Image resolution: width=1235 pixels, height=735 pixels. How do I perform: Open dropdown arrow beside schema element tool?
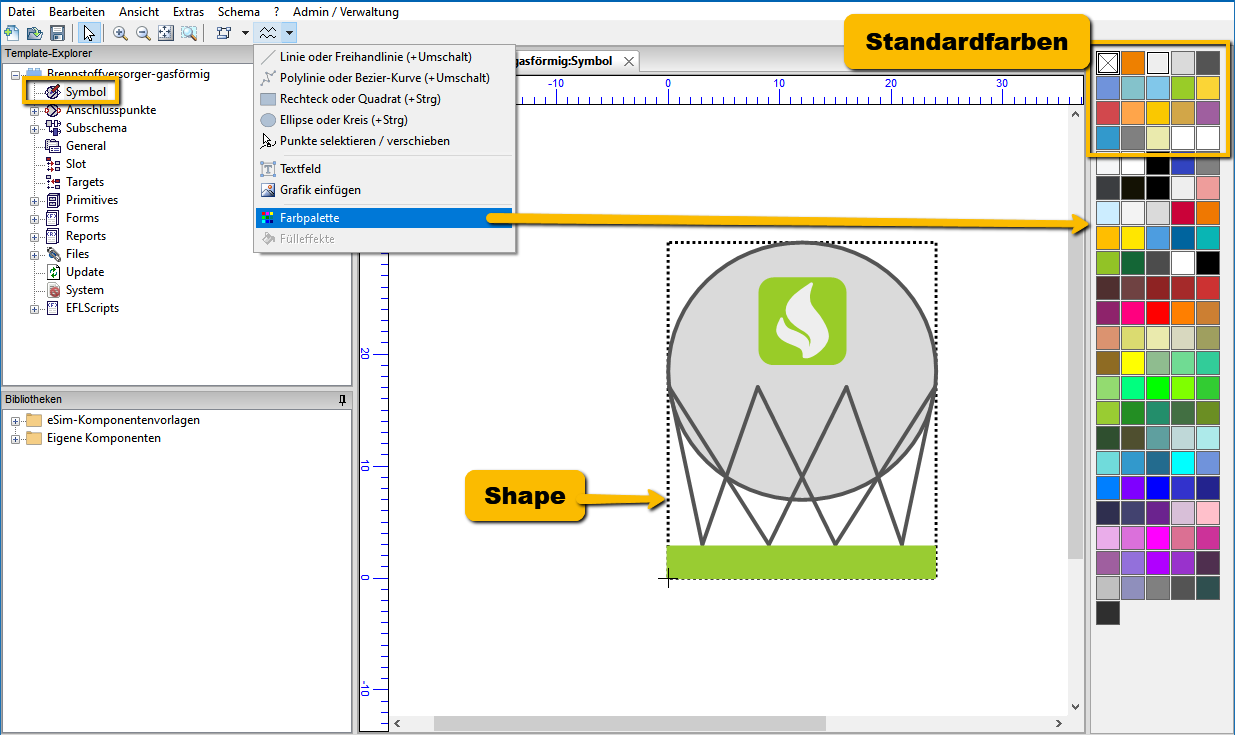click(245, 33)
